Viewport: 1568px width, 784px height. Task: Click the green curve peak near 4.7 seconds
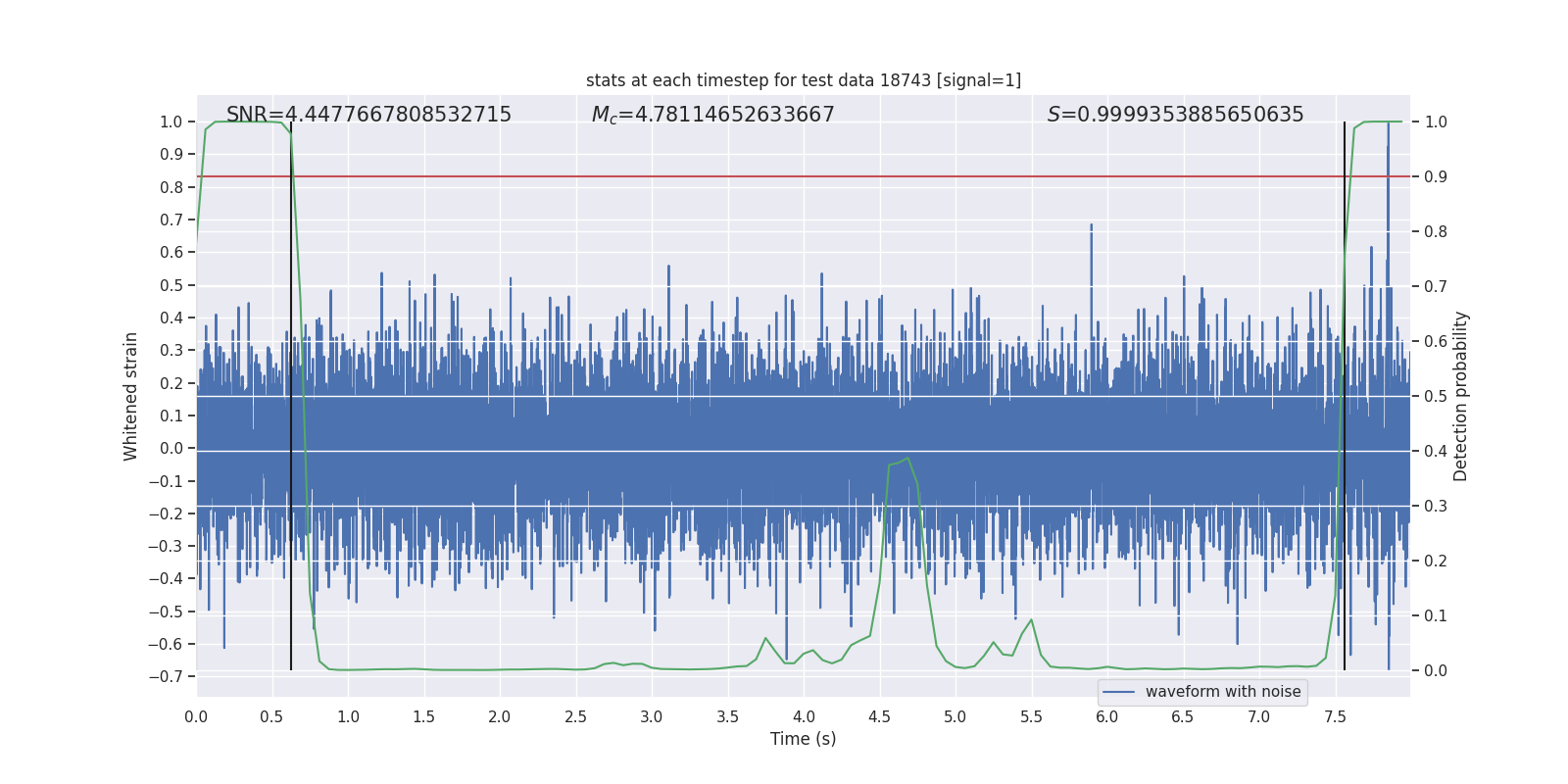908,458
